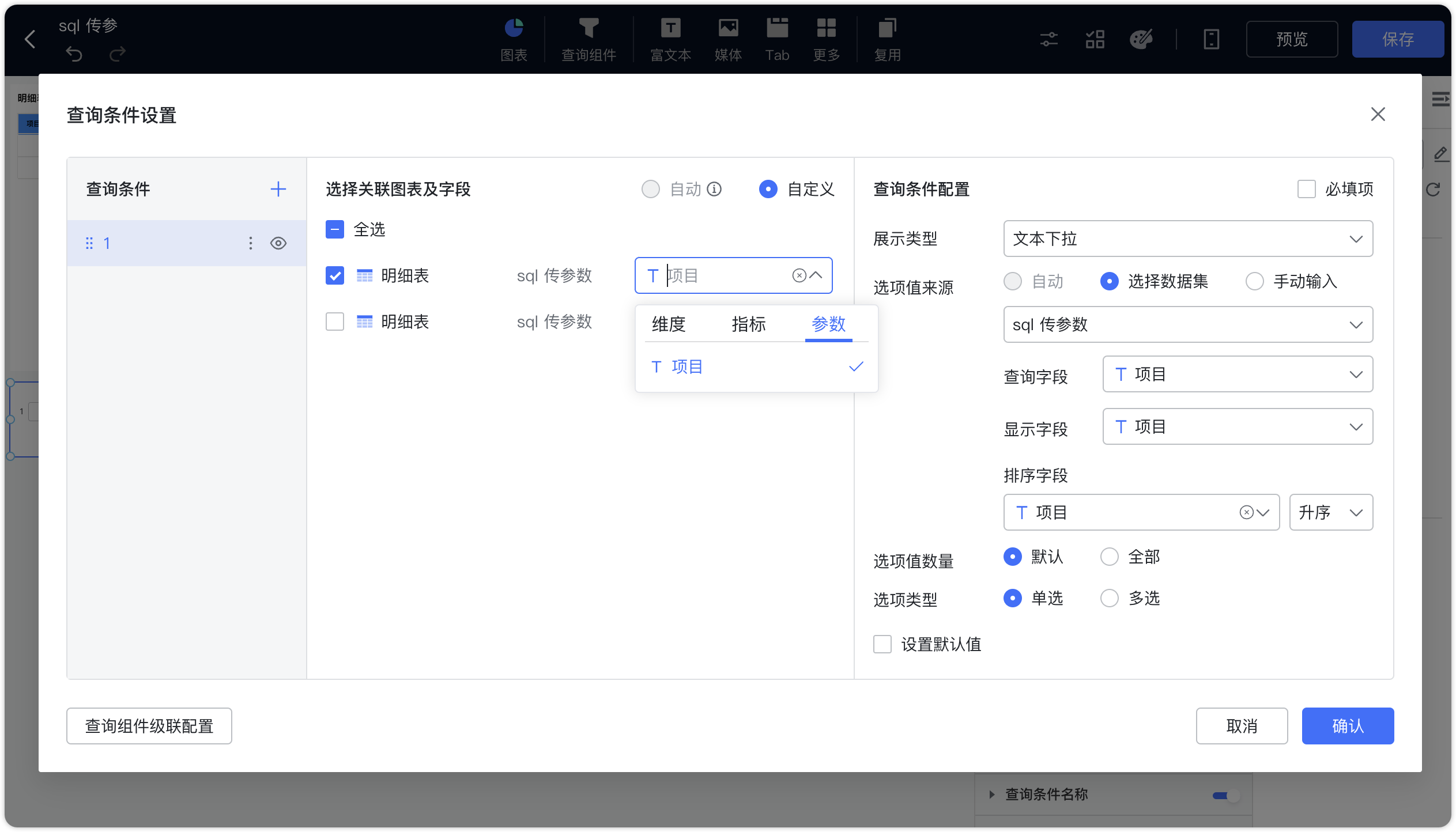This screenshot has width=1456, height=832.
Task: Uncheck the first 明细表 checkbox
Action: [334, 275]
